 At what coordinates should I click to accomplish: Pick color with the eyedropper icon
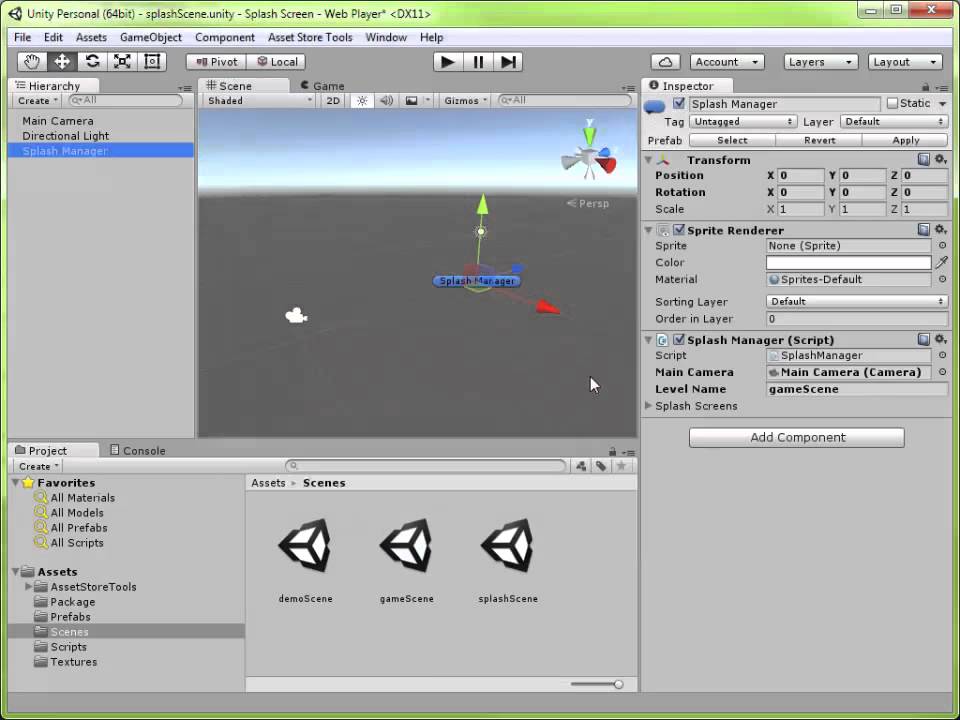click(942, 263)
